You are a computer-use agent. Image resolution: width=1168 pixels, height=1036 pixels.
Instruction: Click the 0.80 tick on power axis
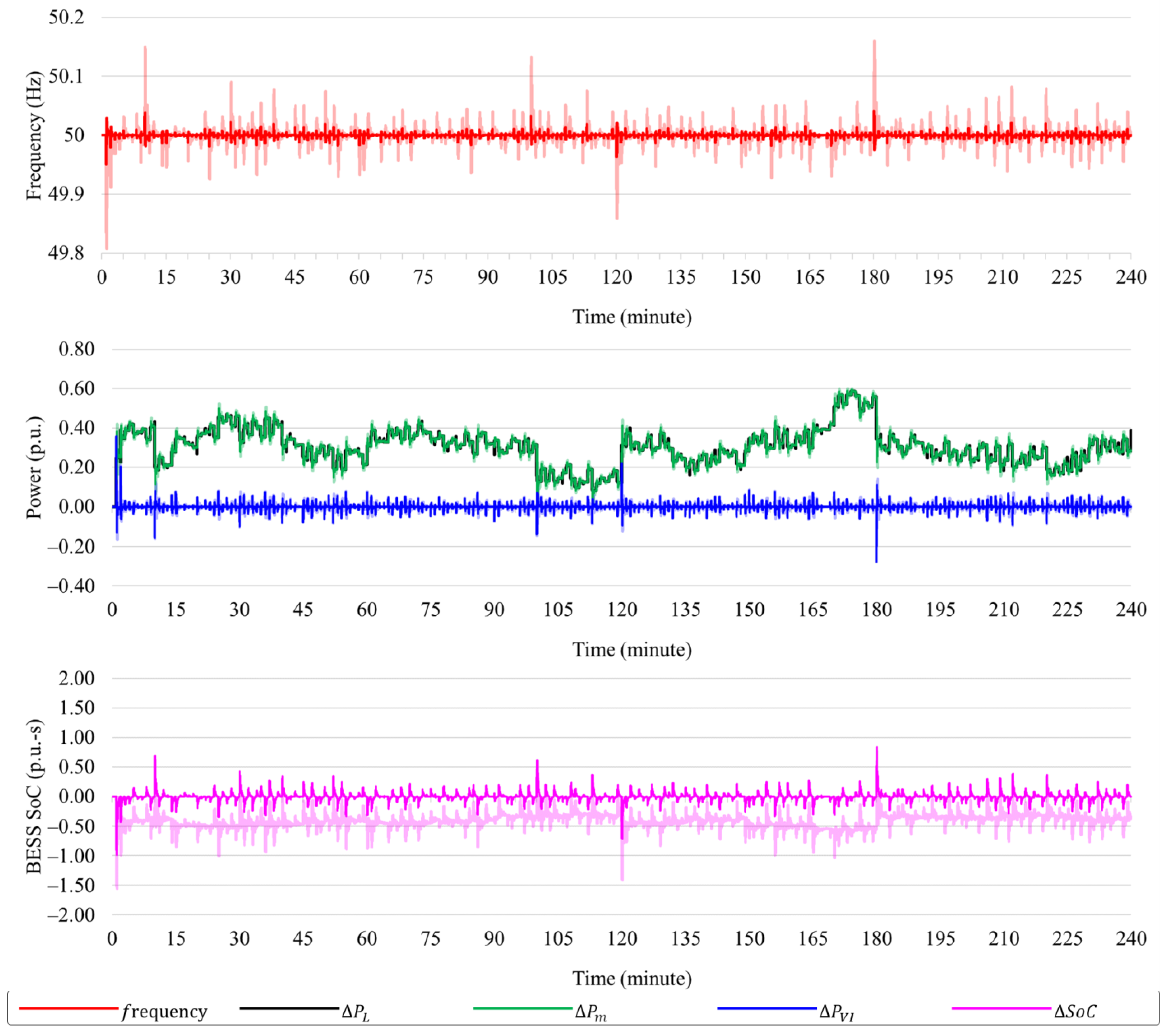pyautogui.click(x=77, y=349)
